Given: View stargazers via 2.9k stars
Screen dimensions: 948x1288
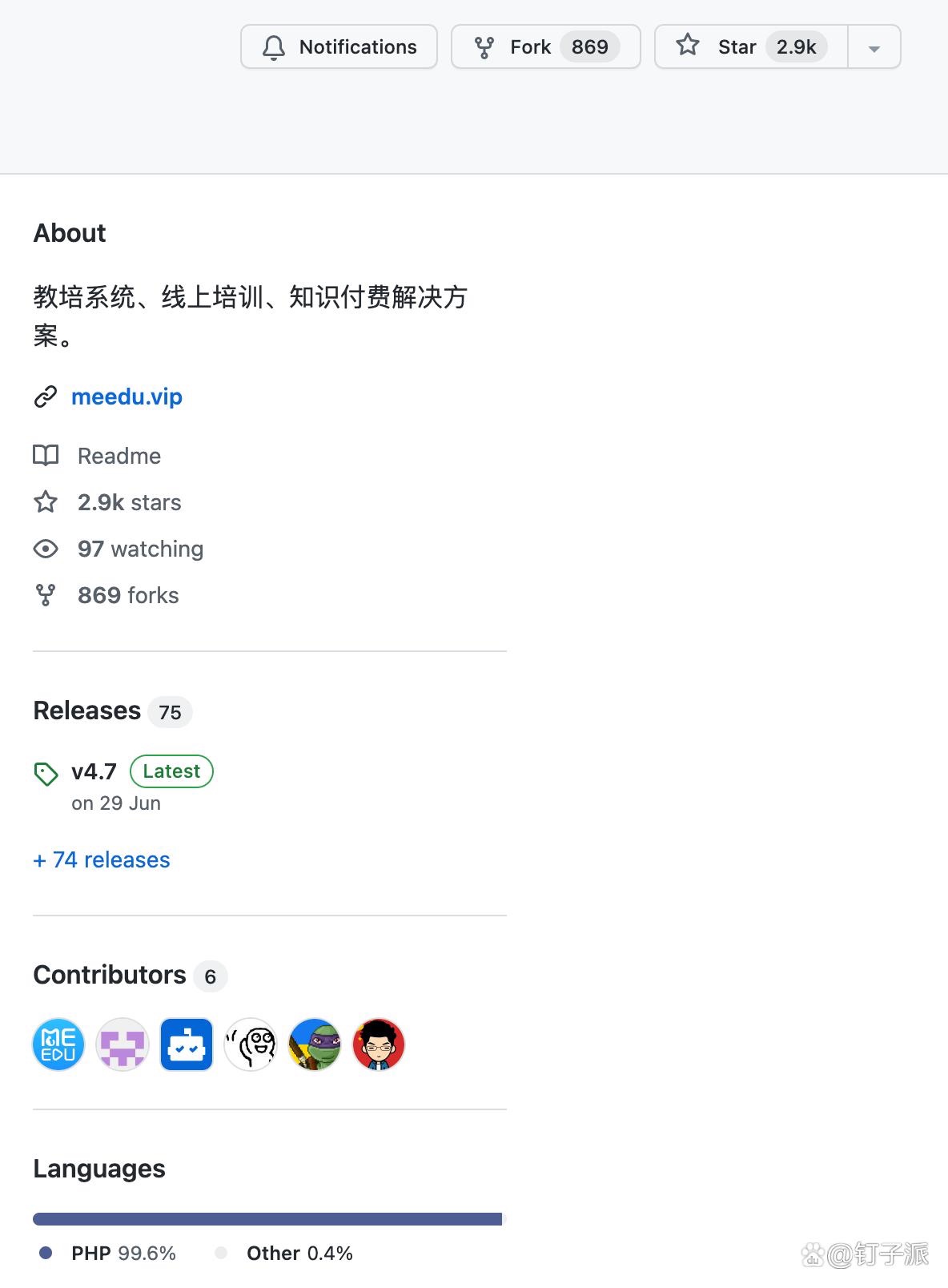Looking at the screenshot, I should pos(129,502).
